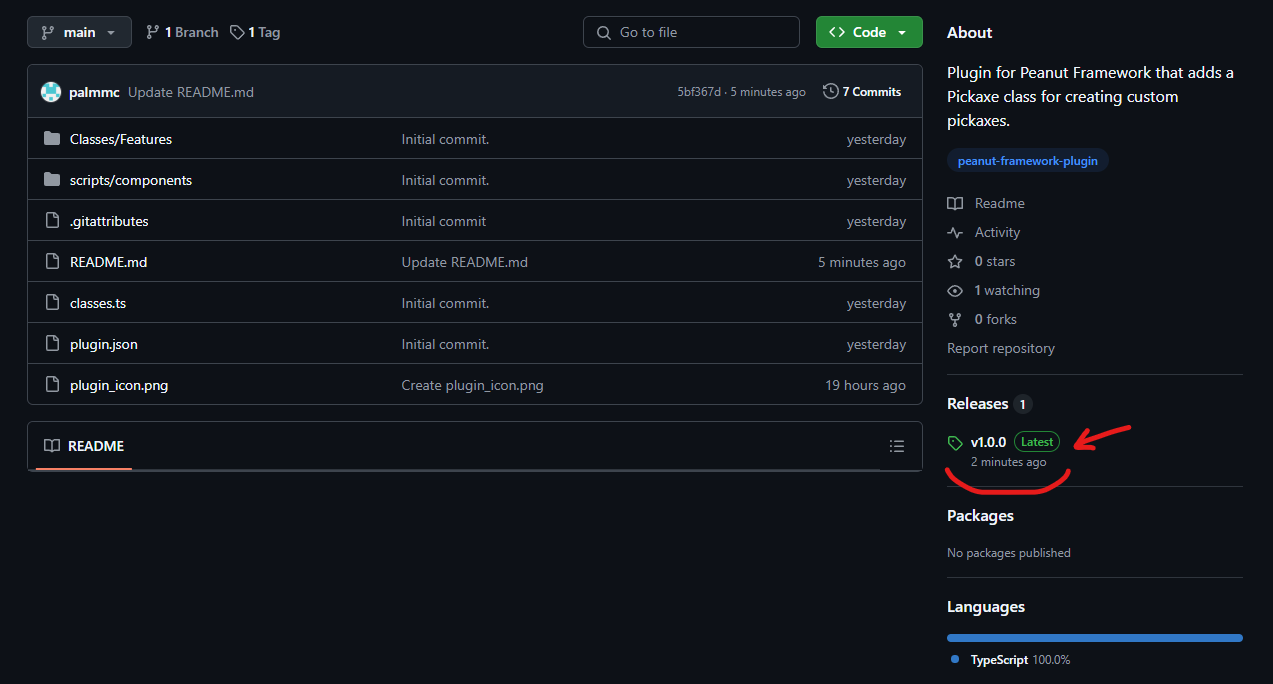Open latest commit message Update README.md
The width and height of the screenshot is (1273, 684).
click(x=191, y=92)
